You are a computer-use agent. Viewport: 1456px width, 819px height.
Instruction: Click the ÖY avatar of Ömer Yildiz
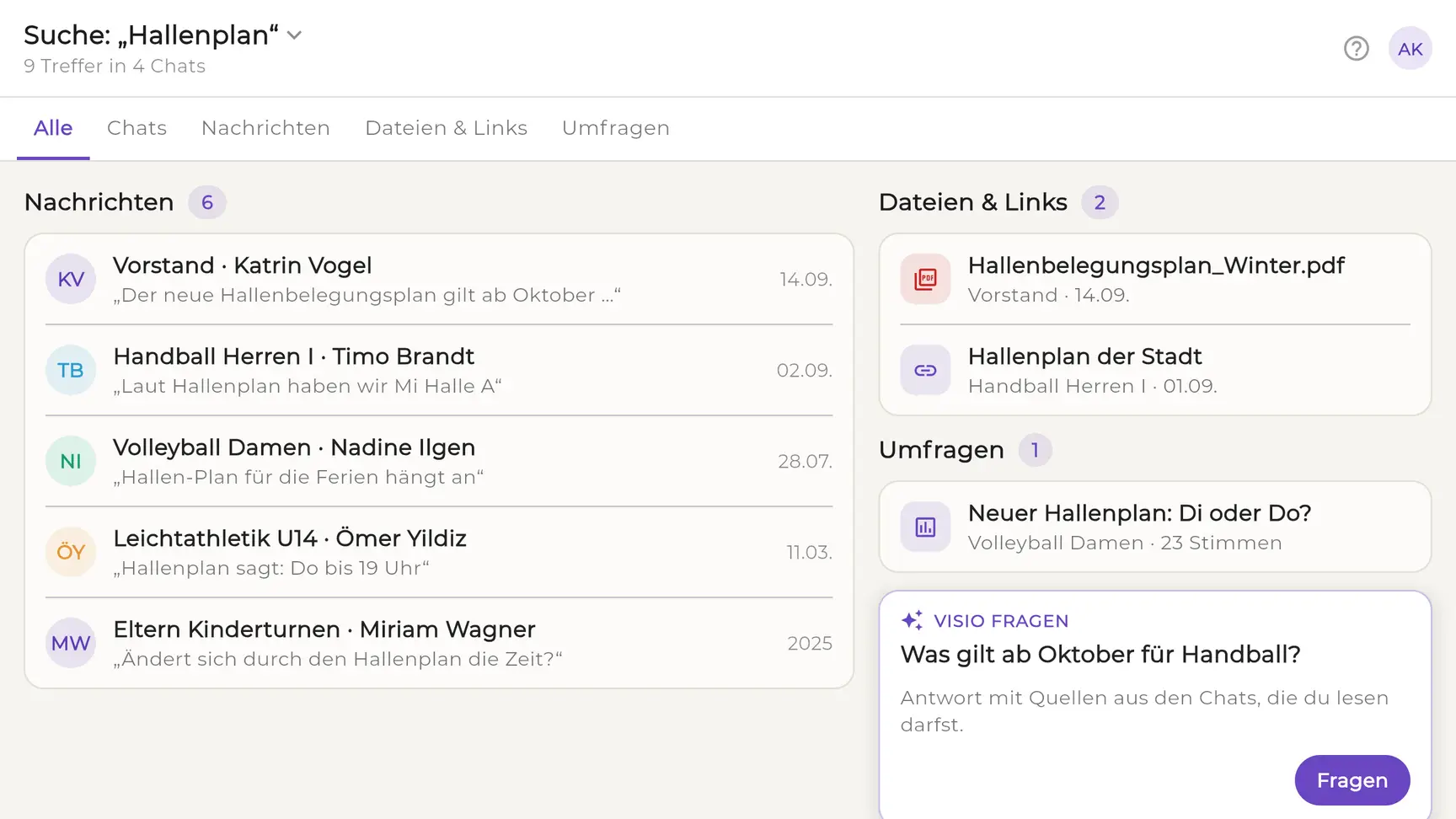pyautogui.click(x=71, y=552)
